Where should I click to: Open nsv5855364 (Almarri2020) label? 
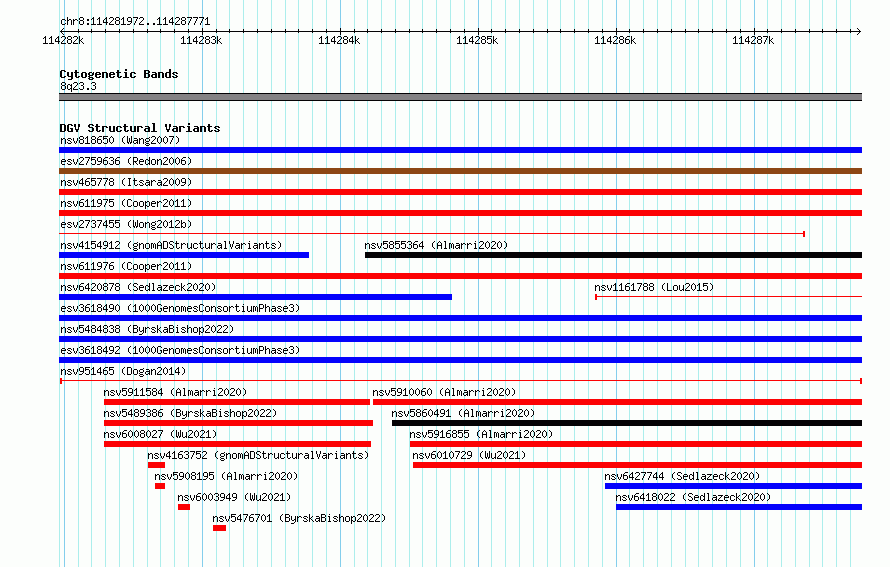(436, 245)
